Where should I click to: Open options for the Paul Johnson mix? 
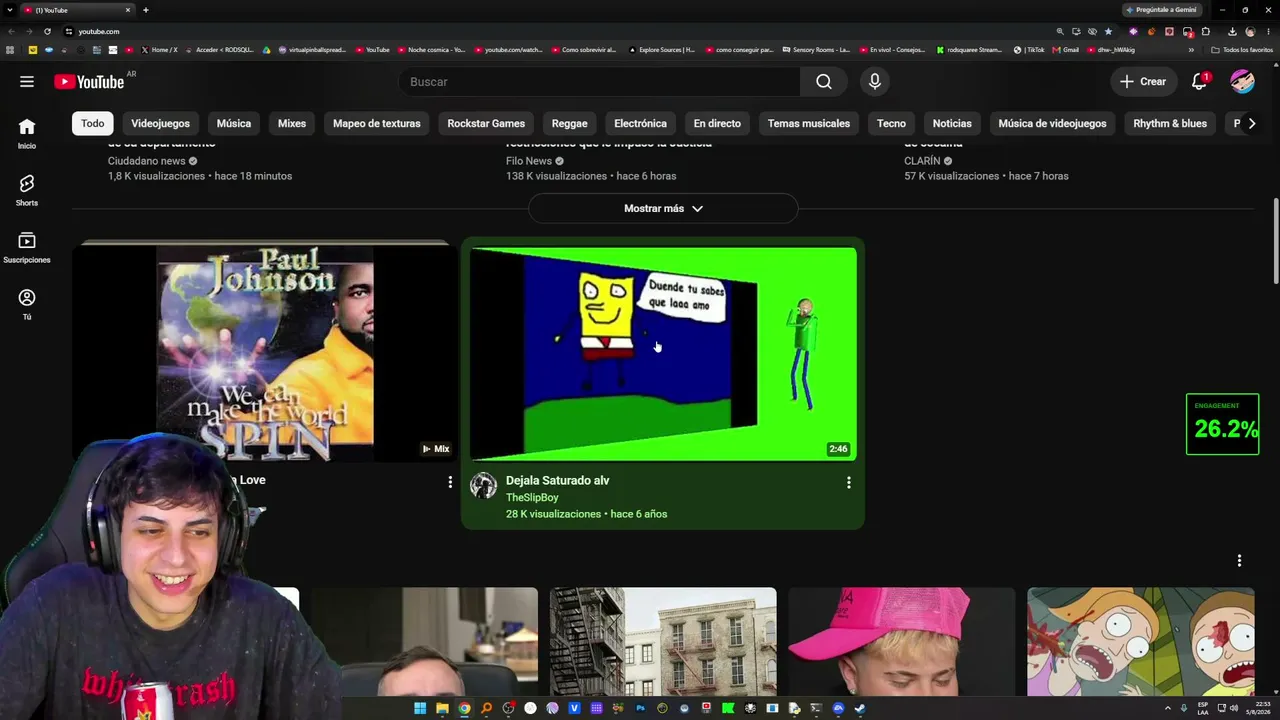point(450,482)
